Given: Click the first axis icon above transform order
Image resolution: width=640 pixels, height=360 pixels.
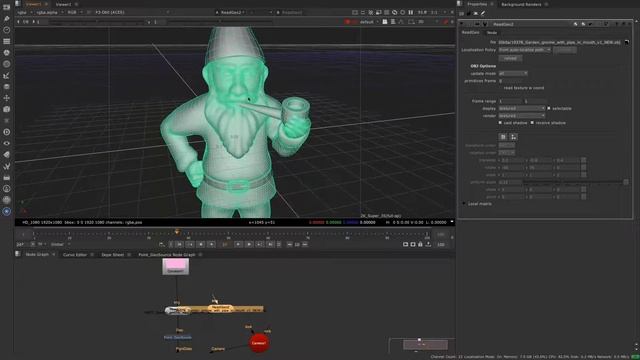Looking at the screenshot, I should tap(503, 137).
